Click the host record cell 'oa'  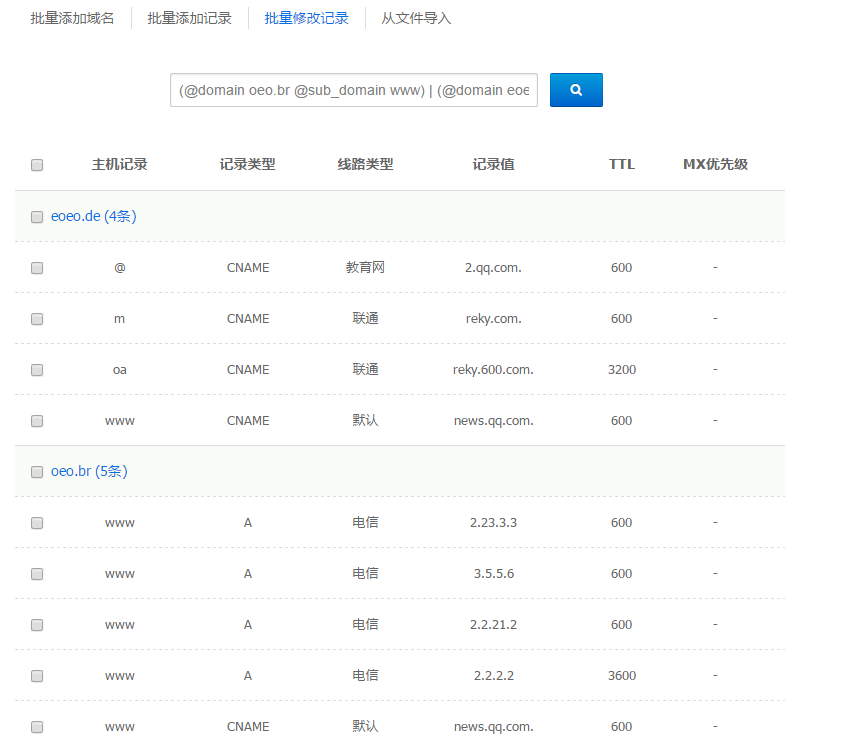tap(119, 370)
